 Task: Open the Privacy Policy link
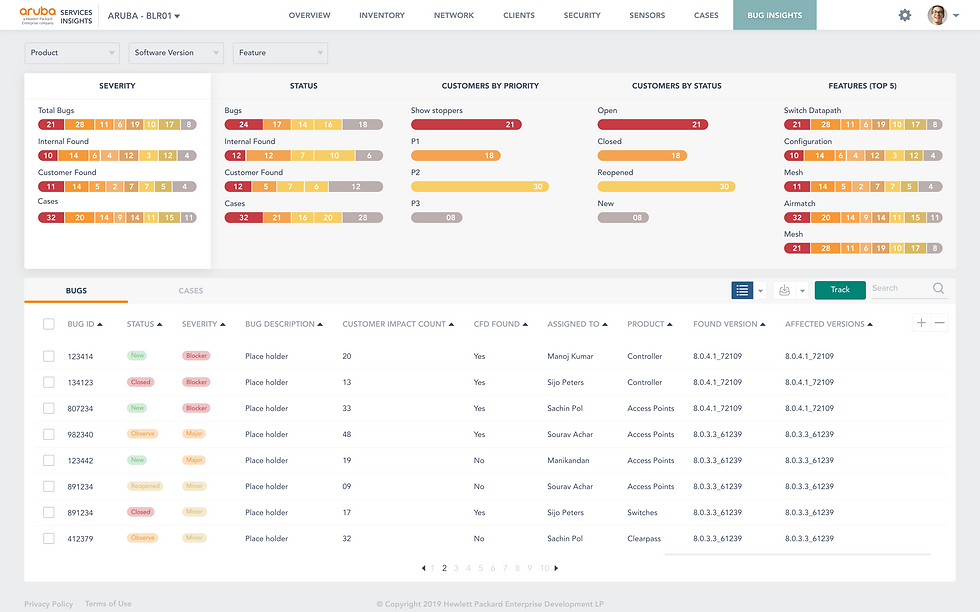point(49,604)
